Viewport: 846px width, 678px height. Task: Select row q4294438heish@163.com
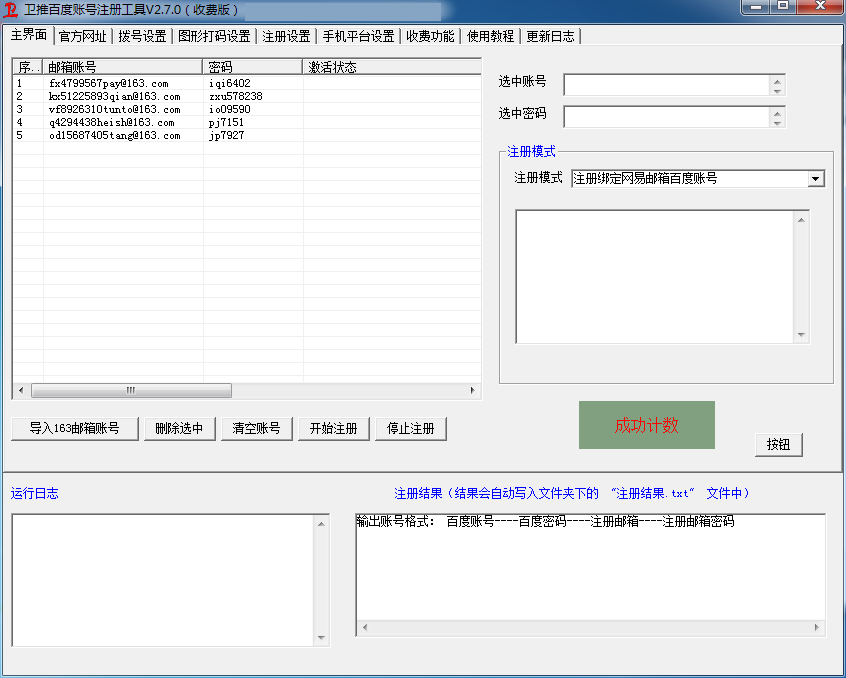(x=247, y=122)
